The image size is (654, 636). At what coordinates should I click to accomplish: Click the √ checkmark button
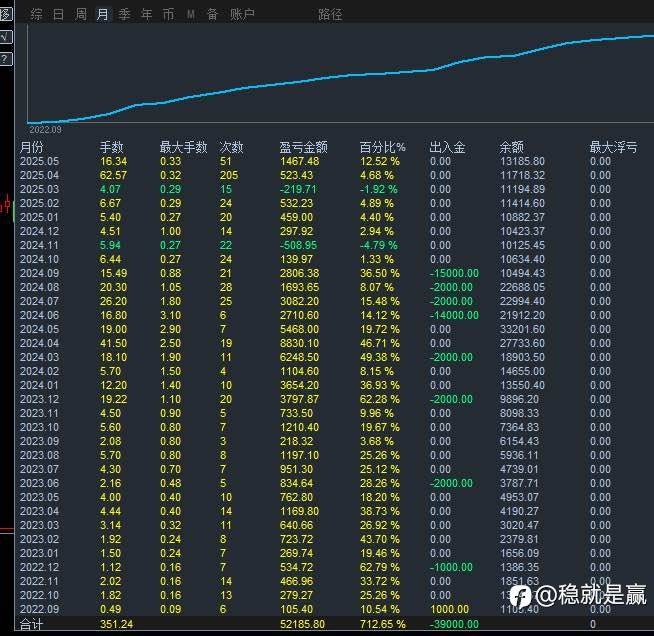[5, 37]
